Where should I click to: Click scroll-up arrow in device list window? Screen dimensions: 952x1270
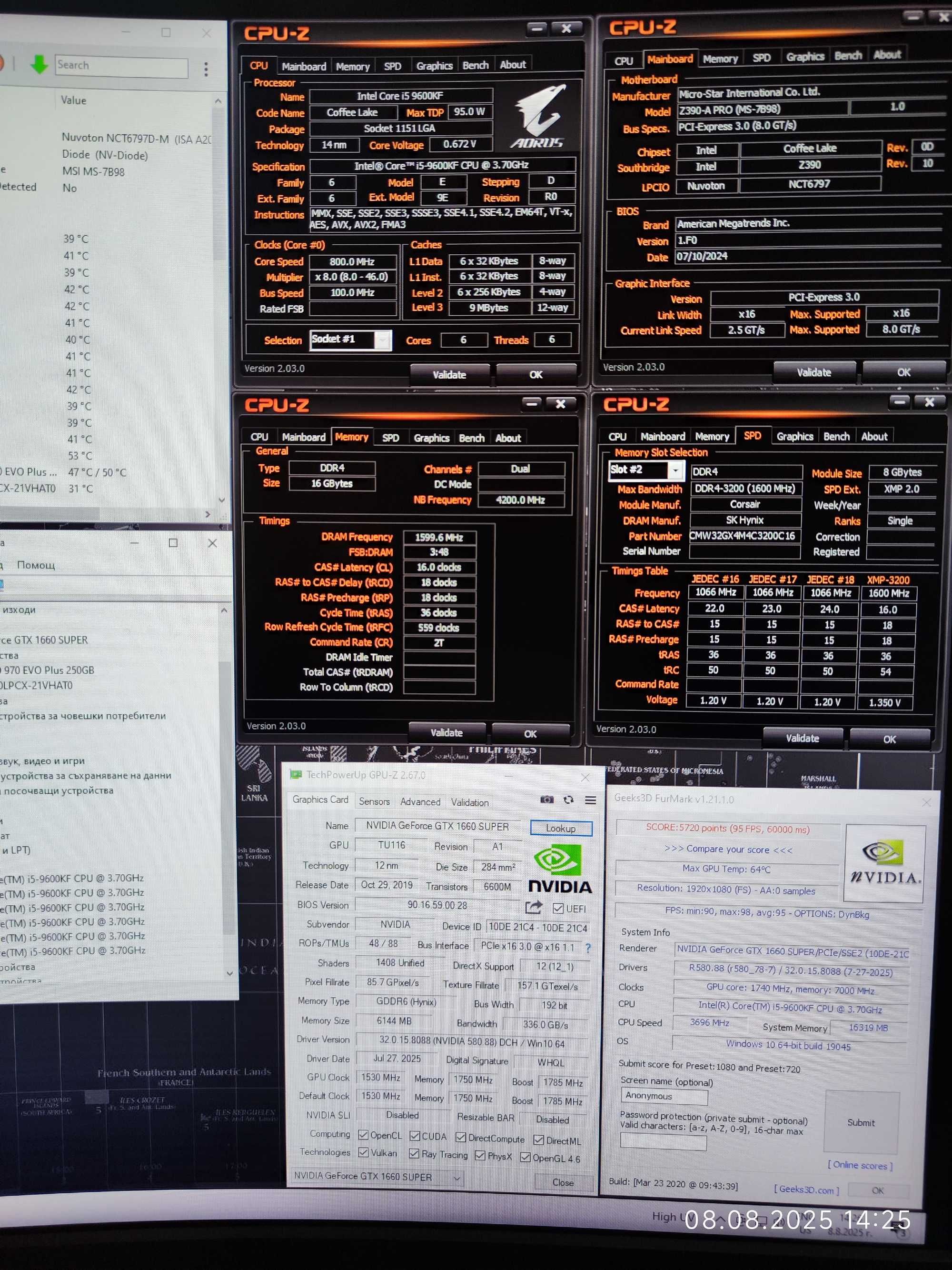224,610
